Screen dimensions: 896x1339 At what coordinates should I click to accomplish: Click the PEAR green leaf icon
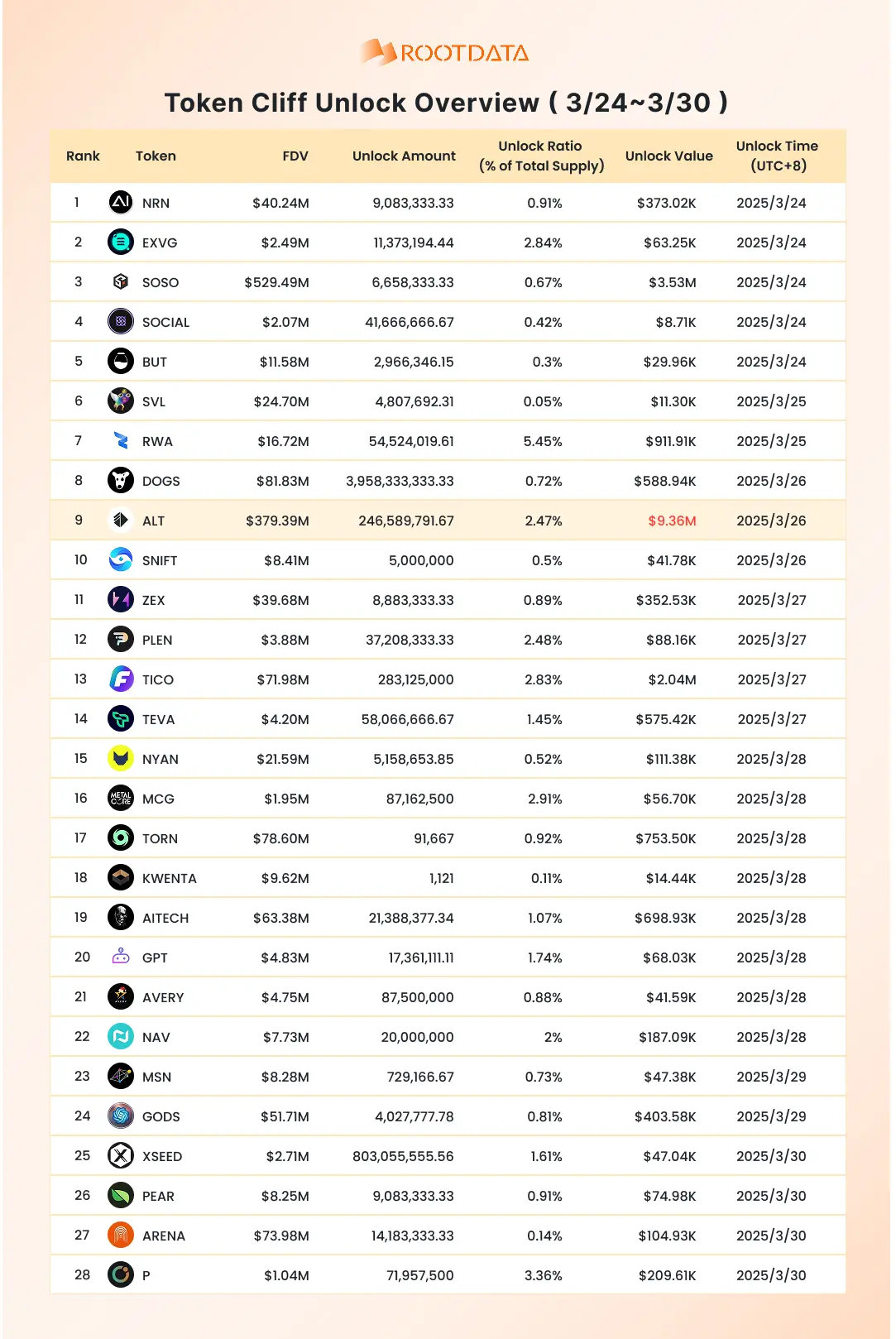click(x=121, y=1195)
